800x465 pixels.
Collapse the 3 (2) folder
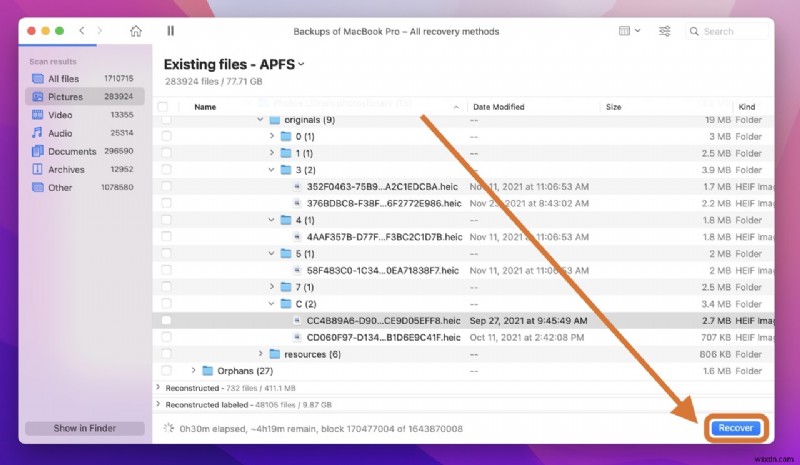[x=272, y=170]
